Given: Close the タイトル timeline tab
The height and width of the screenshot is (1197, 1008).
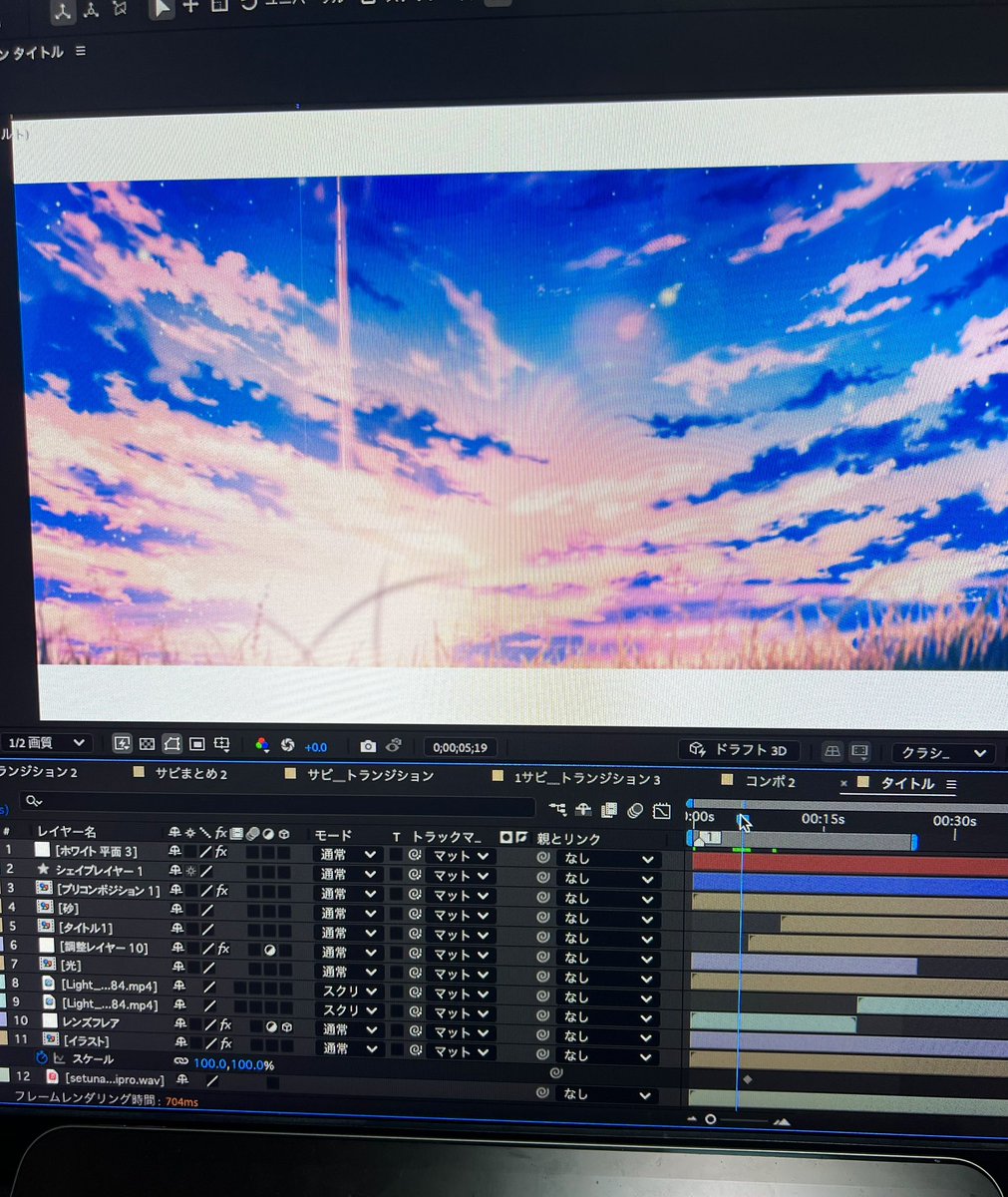Looking at the screenshot, I should (843, 784).
